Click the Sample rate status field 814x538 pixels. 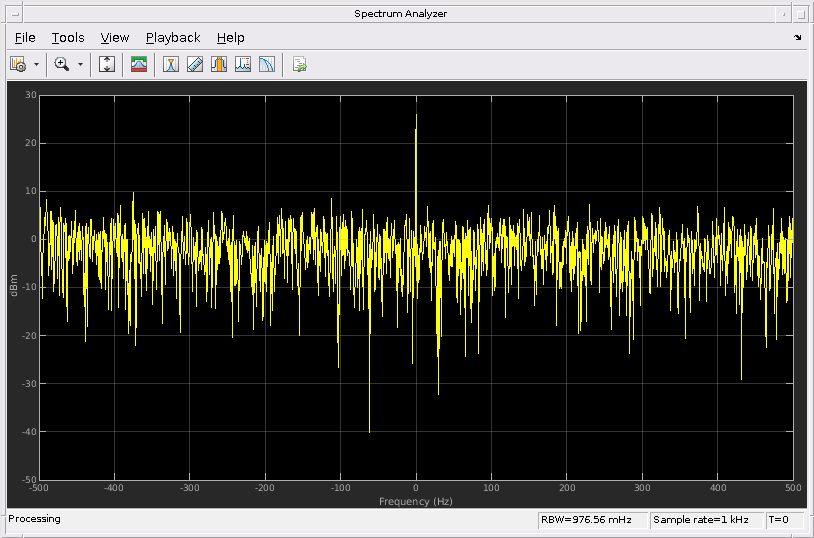point(705,520)
